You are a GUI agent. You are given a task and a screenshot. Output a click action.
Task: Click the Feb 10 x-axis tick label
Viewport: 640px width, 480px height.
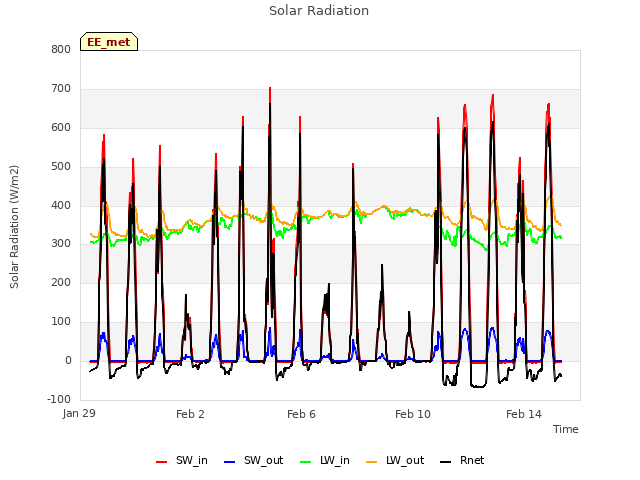[413, 414]
